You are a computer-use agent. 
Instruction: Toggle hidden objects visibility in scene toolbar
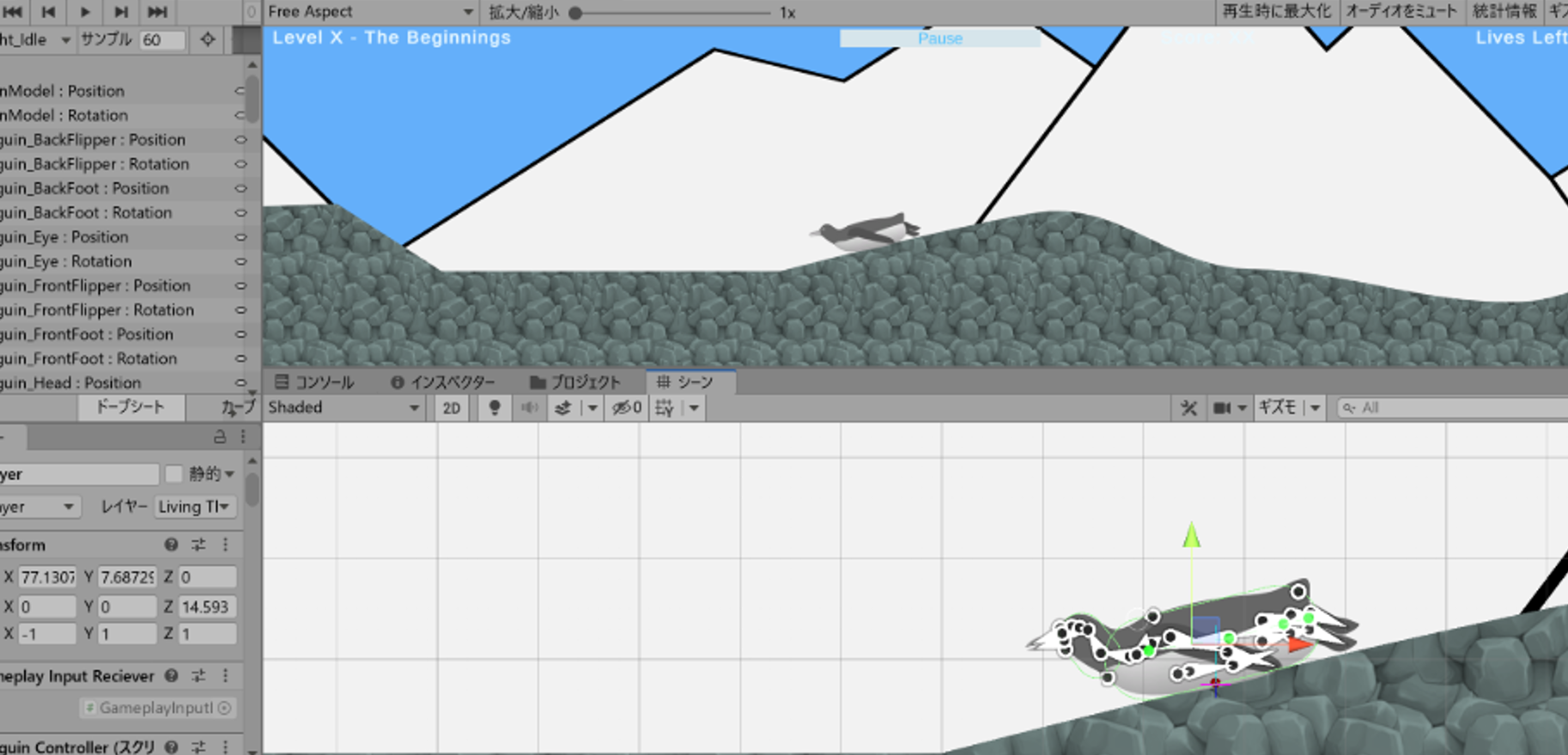pos(626,408)
